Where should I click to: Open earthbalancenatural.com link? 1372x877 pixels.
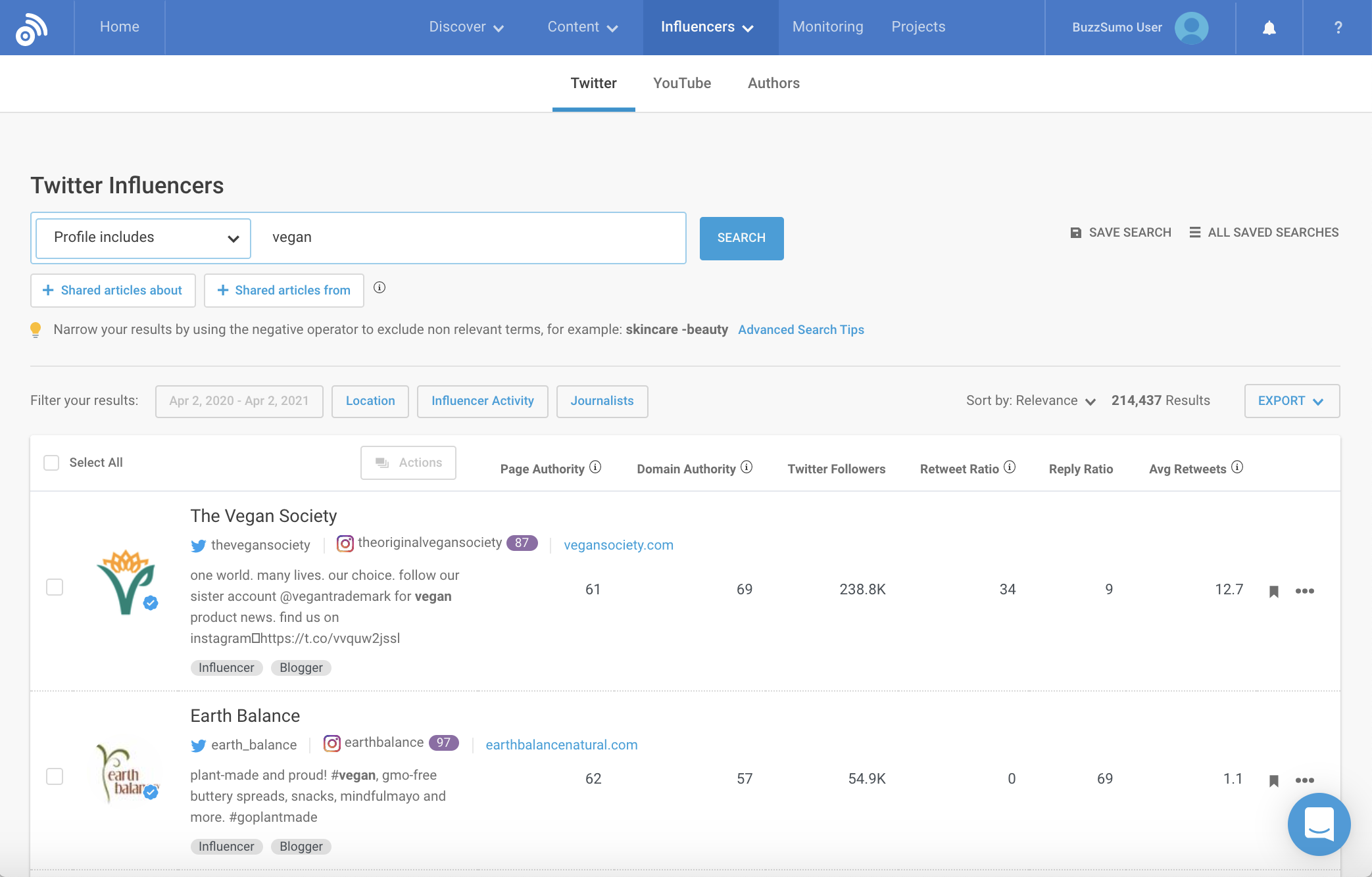coord(562,745)
